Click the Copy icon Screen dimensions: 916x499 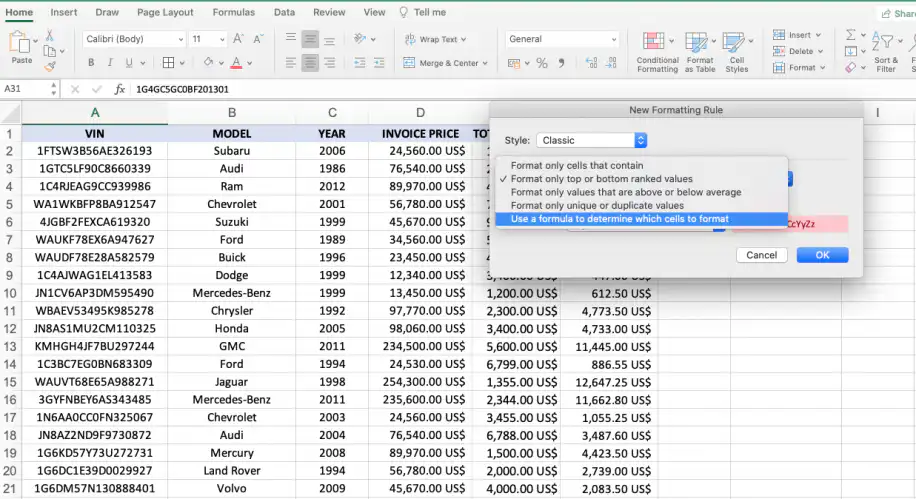[50, 51]
